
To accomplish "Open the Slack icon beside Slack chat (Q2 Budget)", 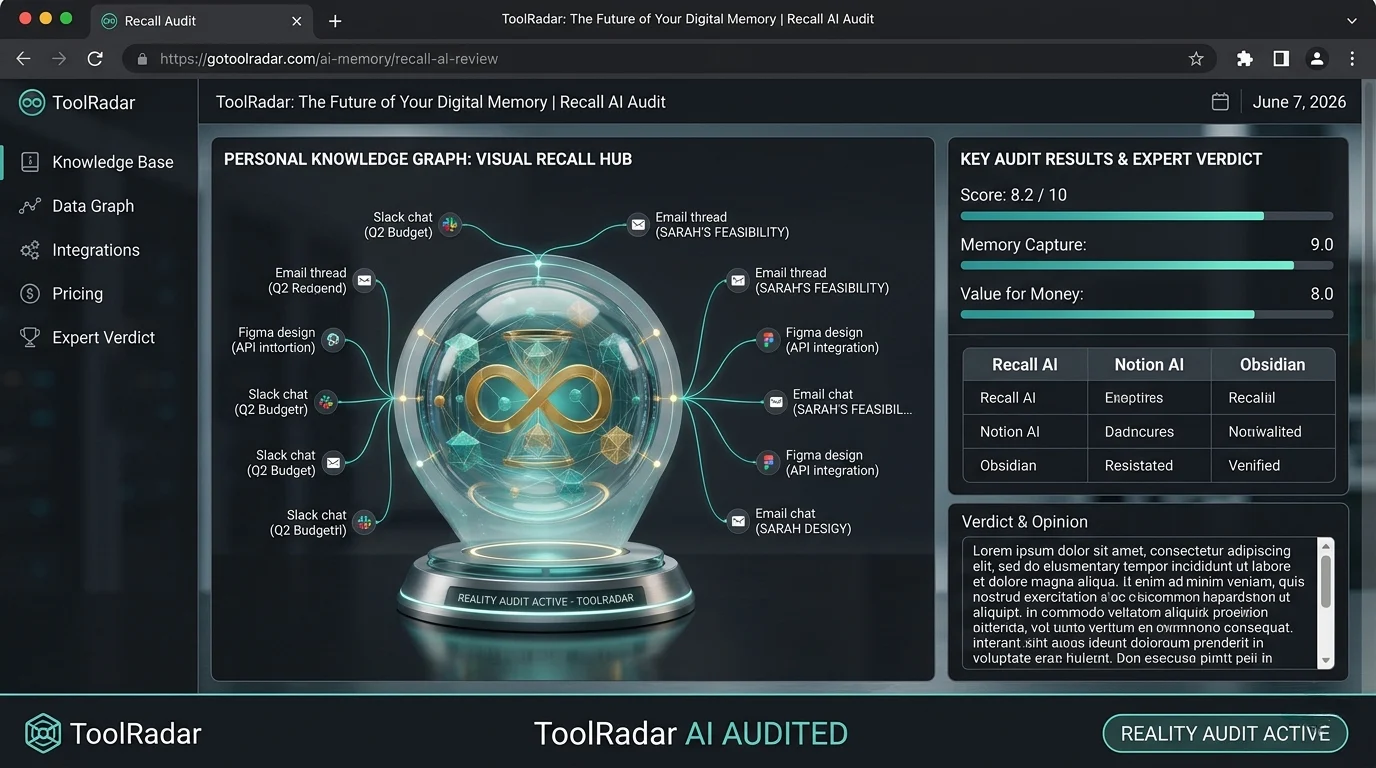I will coord(450,225).
